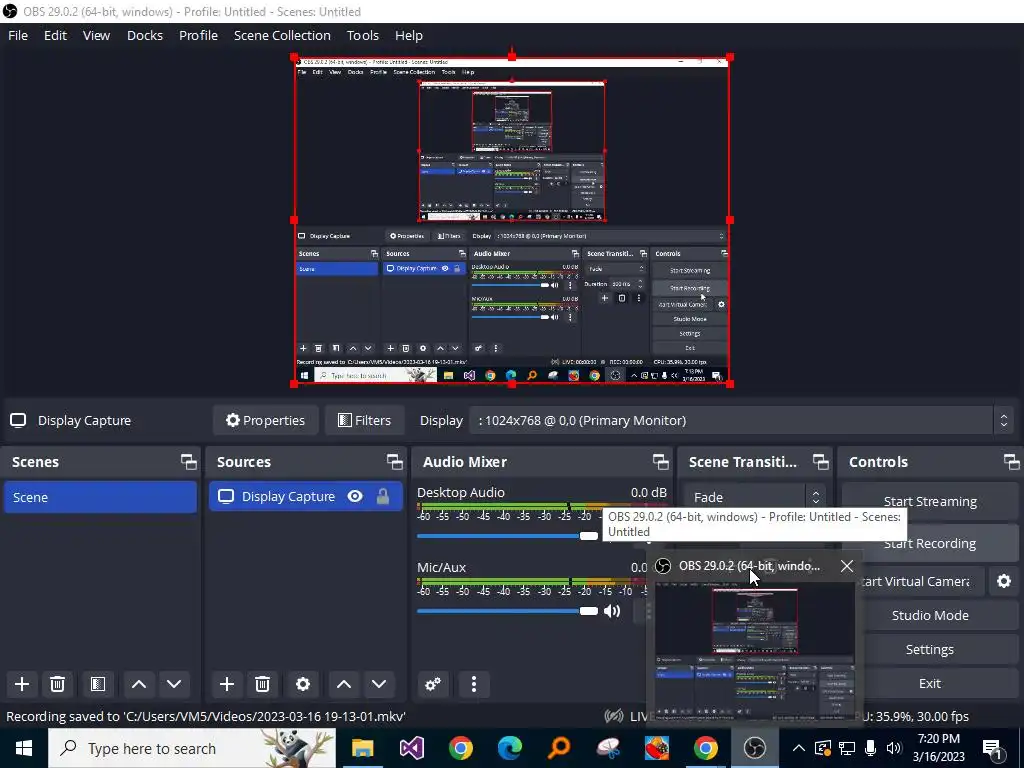Open the Tools menu
The height and width of the screenshot is (768, 1024).
click(x=362, y=35)
